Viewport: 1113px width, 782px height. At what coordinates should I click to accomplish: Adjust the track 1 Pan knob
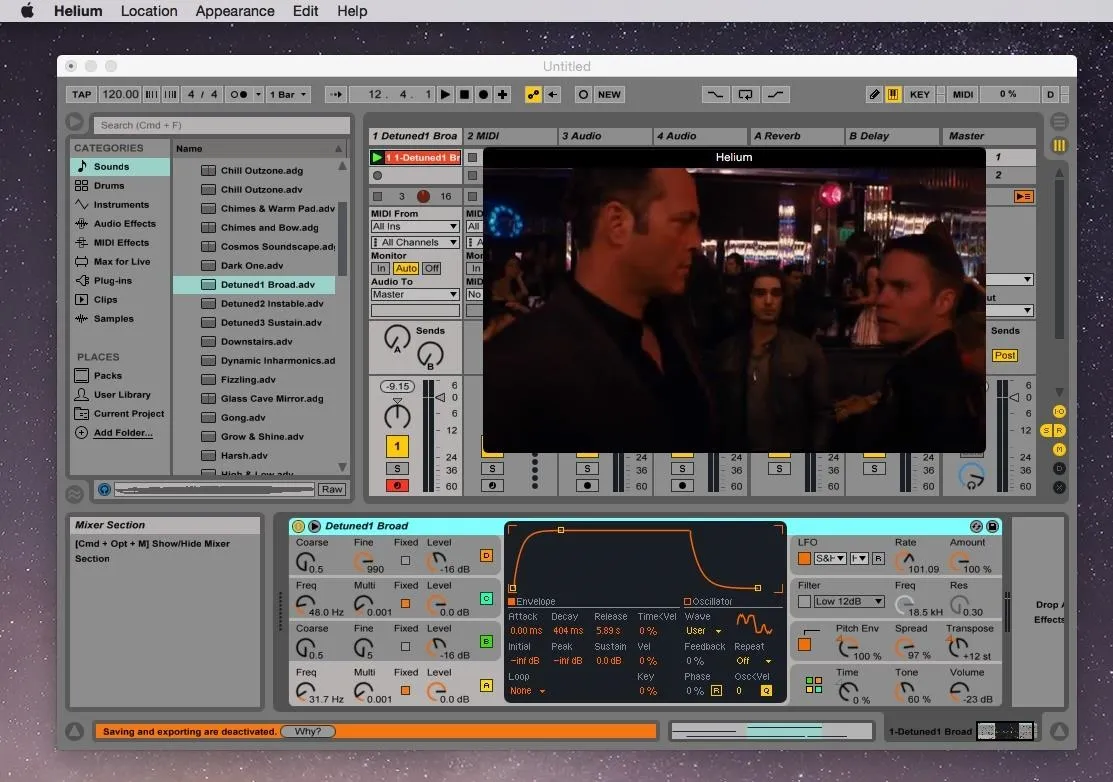click(397, 414)
